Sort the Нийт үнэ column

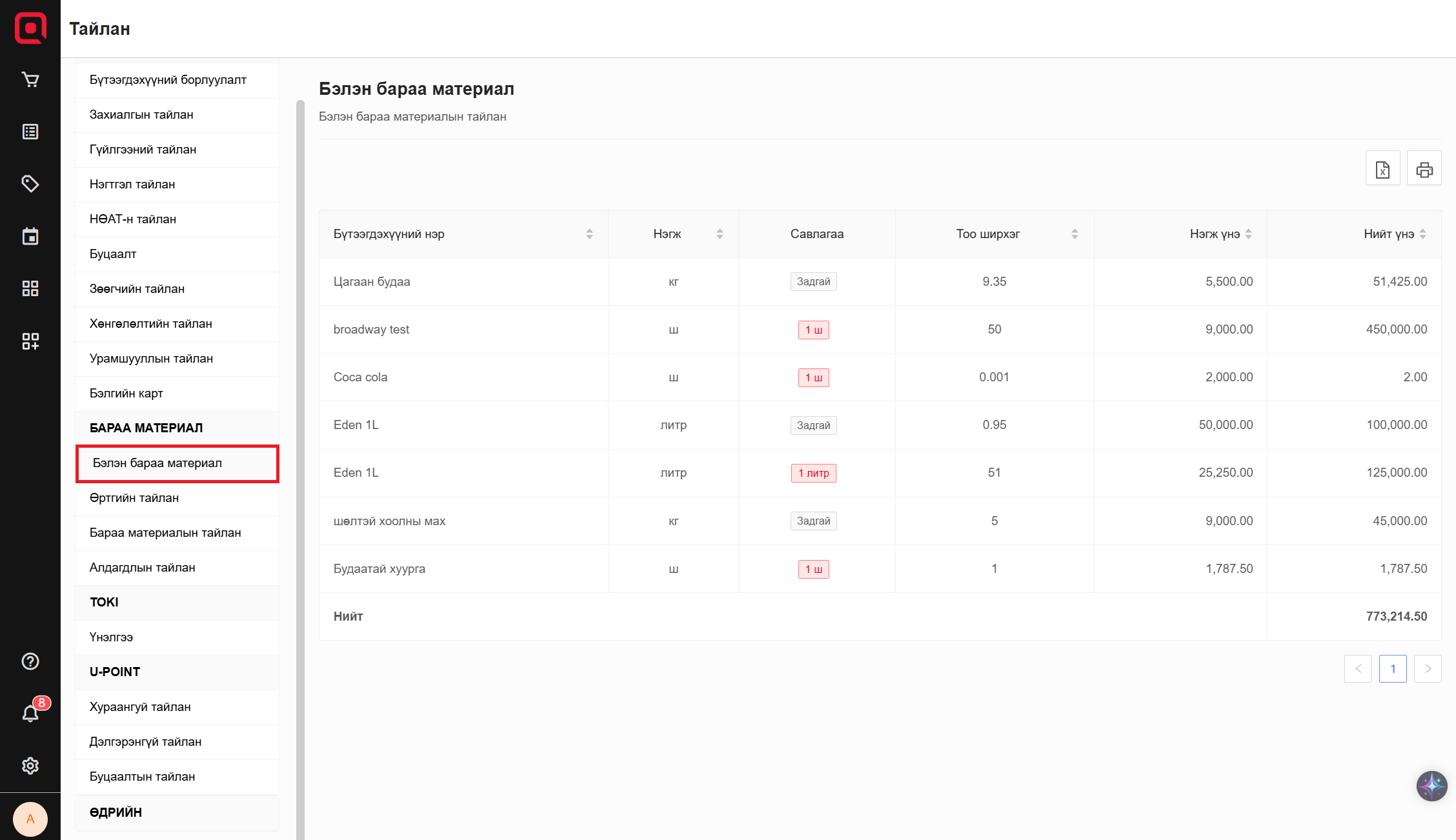[1422, 234]
